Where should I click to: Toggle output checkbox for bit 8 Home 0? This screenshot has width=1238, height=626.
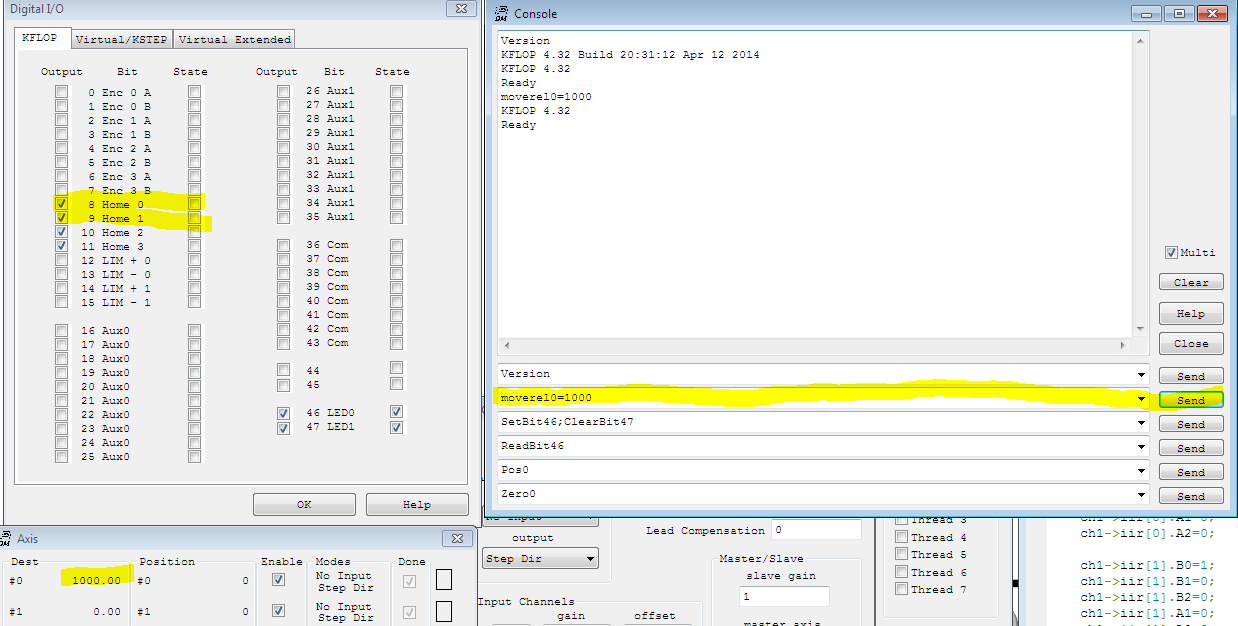click(x=62, y=204)
